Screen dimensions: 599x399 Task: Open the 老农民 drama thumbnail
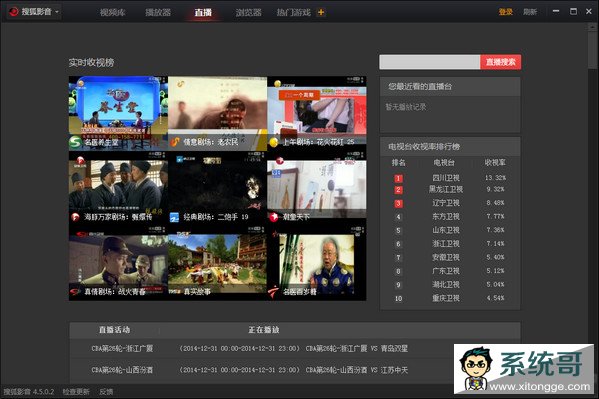(x=217, y=113)
